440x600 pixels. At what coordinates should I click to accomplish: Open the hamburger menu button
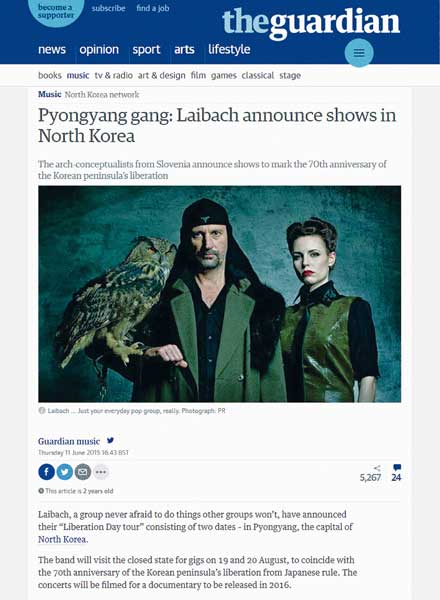click(x=359, y=52)
